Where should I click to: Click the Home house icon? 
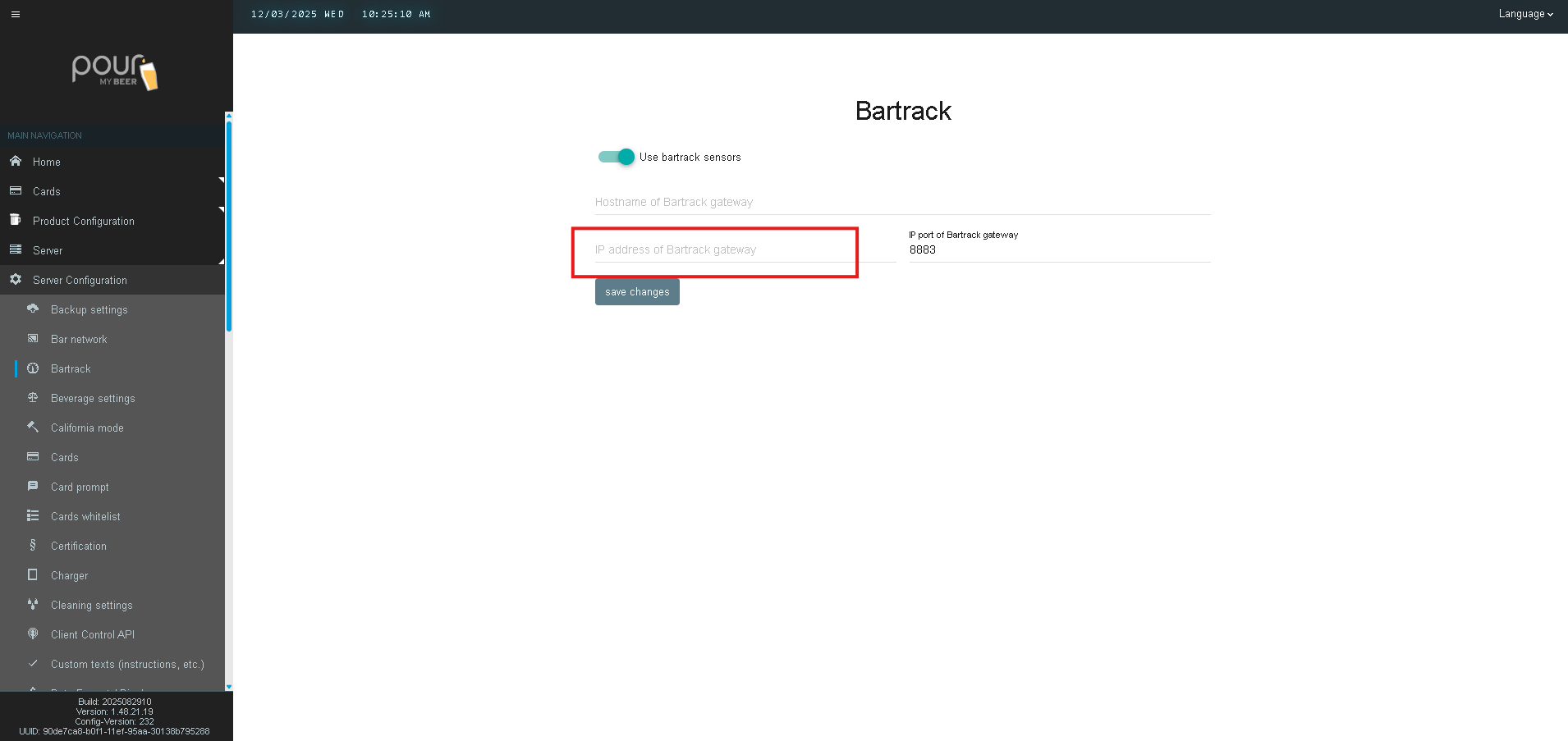pos(16,162)
